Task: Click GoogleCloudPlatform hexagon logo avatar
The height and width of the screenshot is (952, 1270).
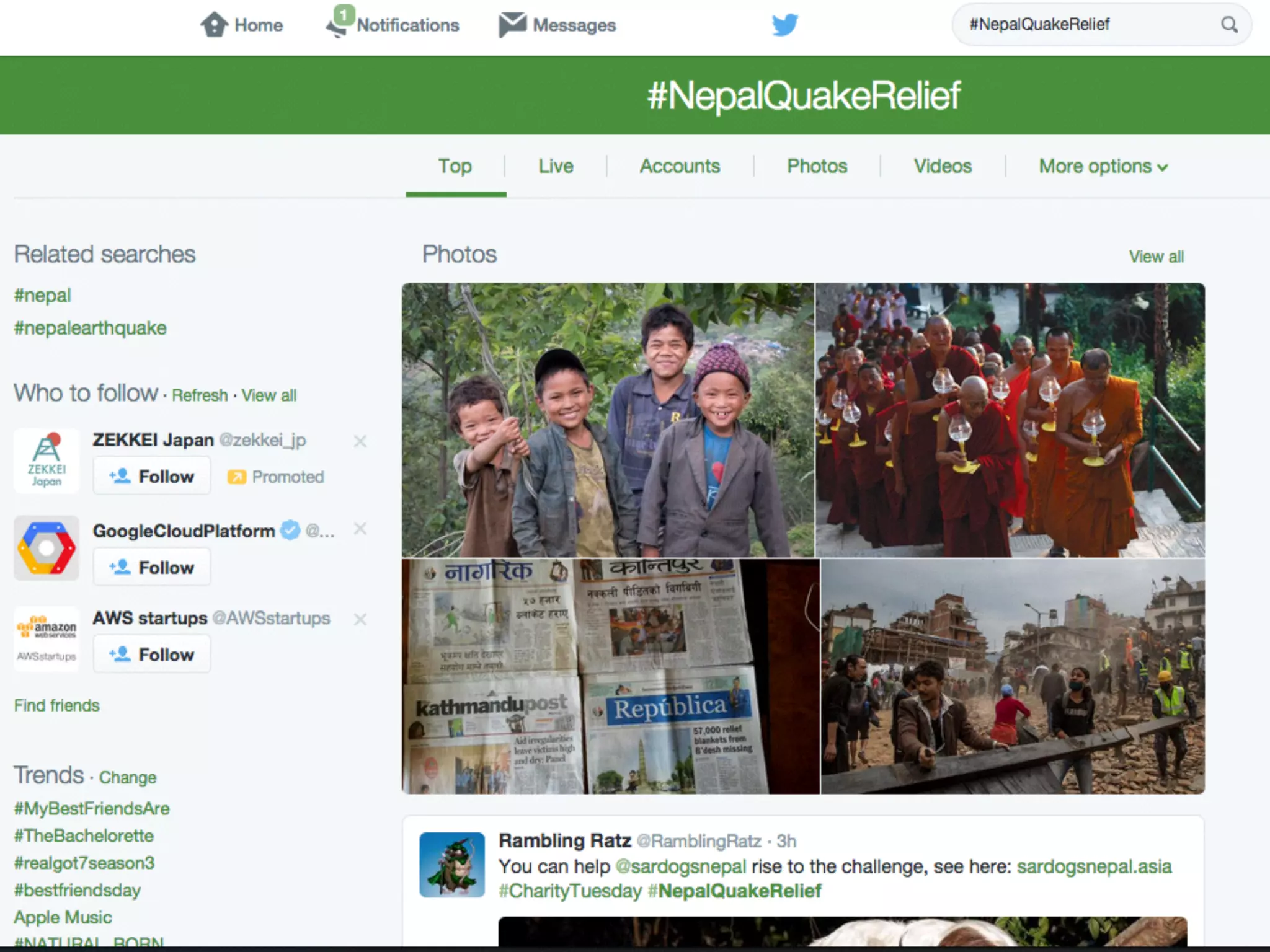Action: coord(47,548)
